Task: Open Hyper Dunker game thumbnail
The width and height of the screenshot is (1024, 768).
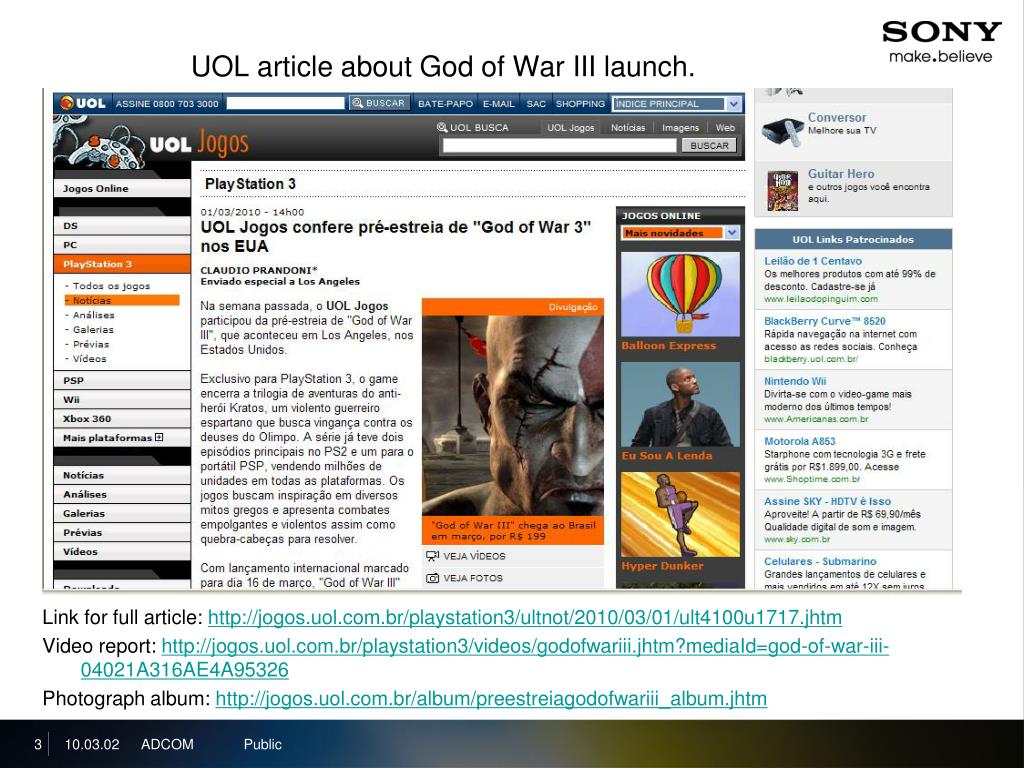Action: [x=680, y=515]
